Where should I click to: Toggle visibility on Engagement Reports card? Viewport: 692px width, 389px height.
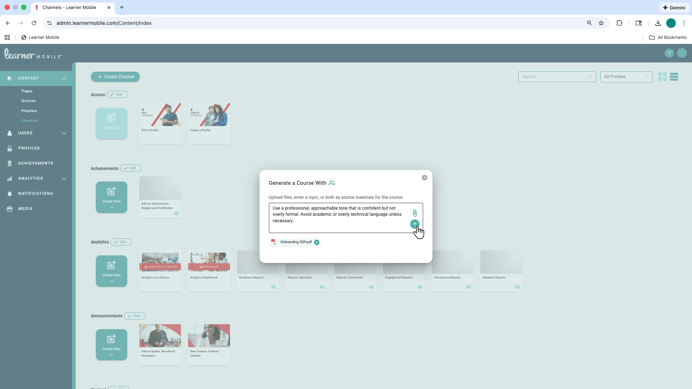[x=420, y=287]
